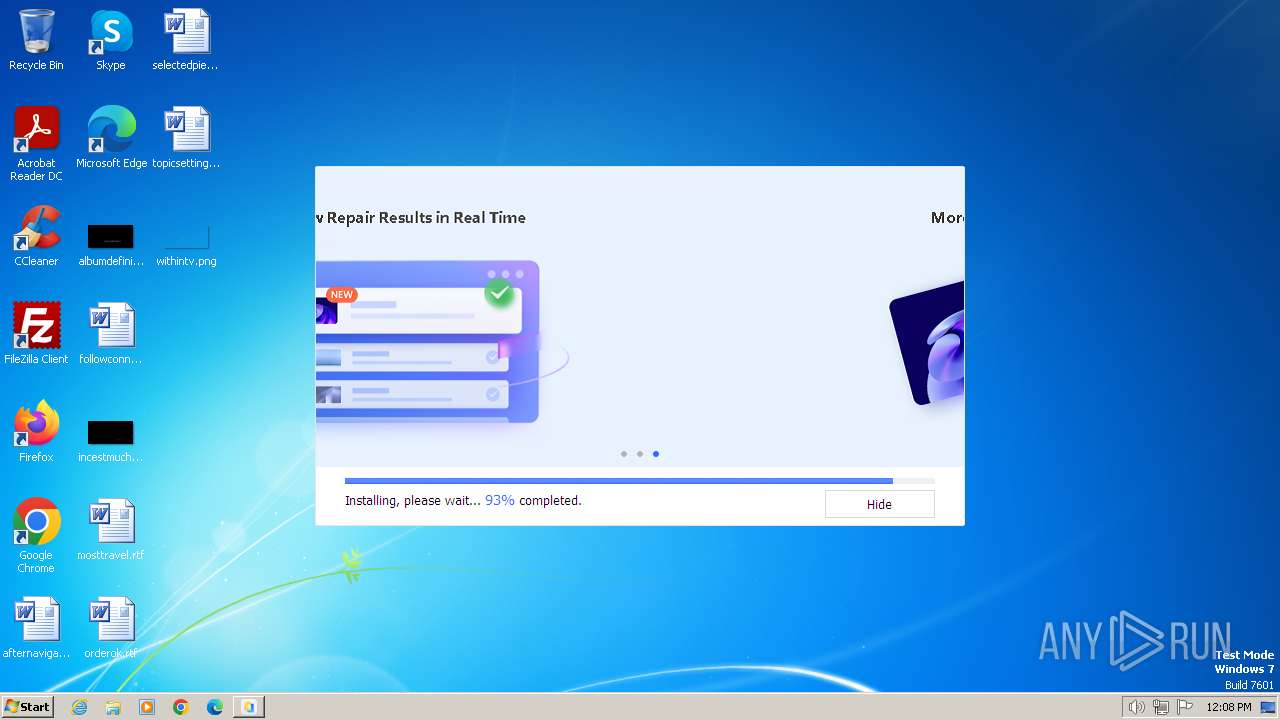
Task: Open the Windows Start menu
Action: [x=27, y=707]
